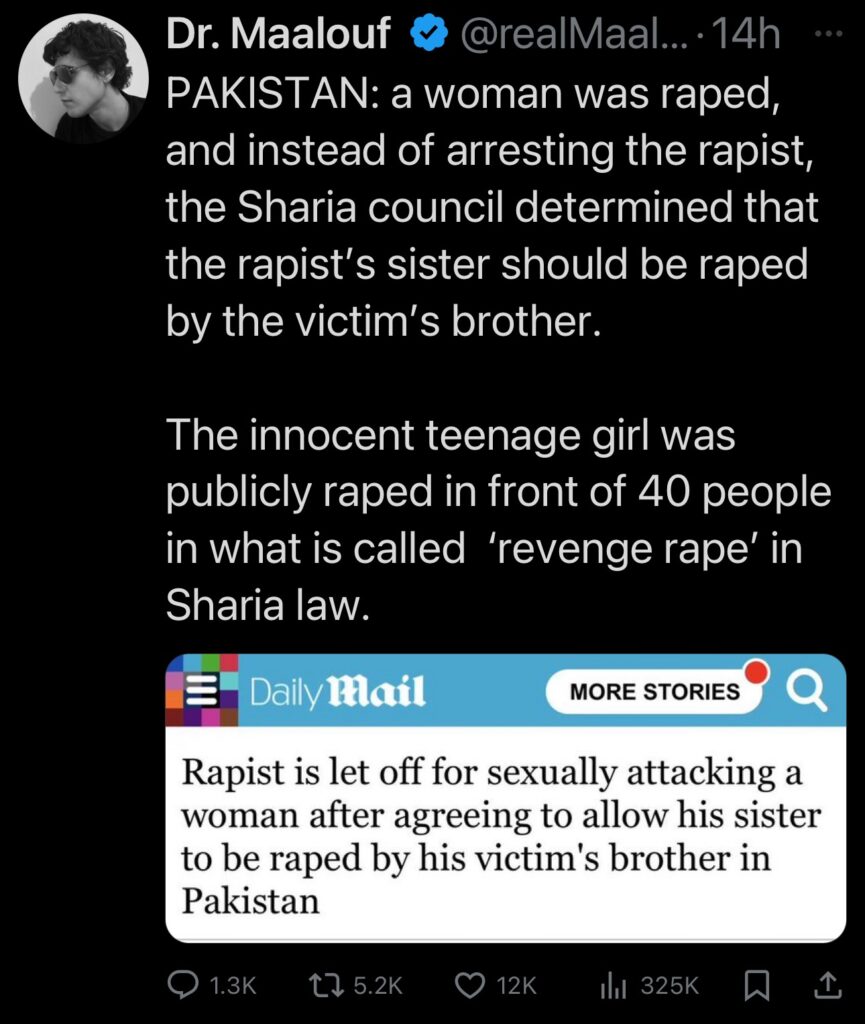Screen dimensions: 865x1024
Task: Click the red notification dot
Action: (x=757, y=671)
